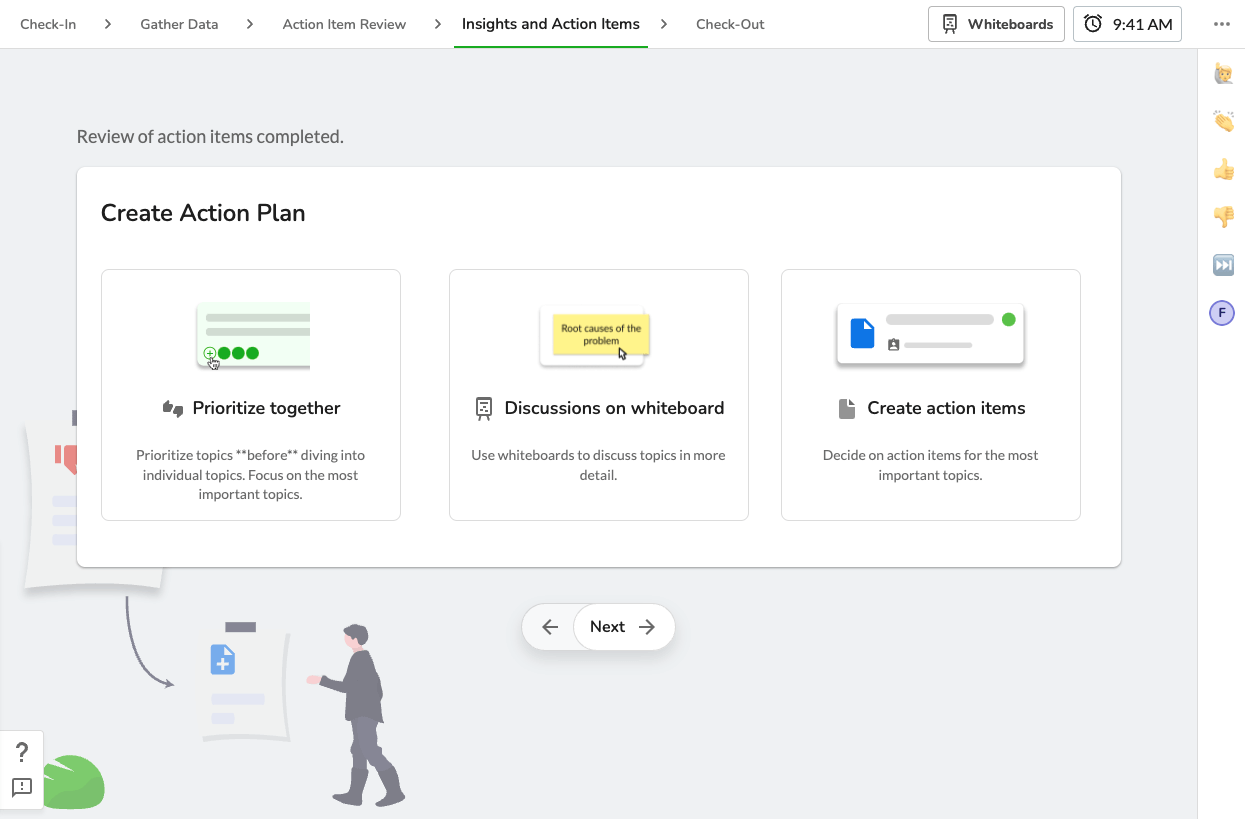
Task: Click the Next button
Action: tap(623, 627)
